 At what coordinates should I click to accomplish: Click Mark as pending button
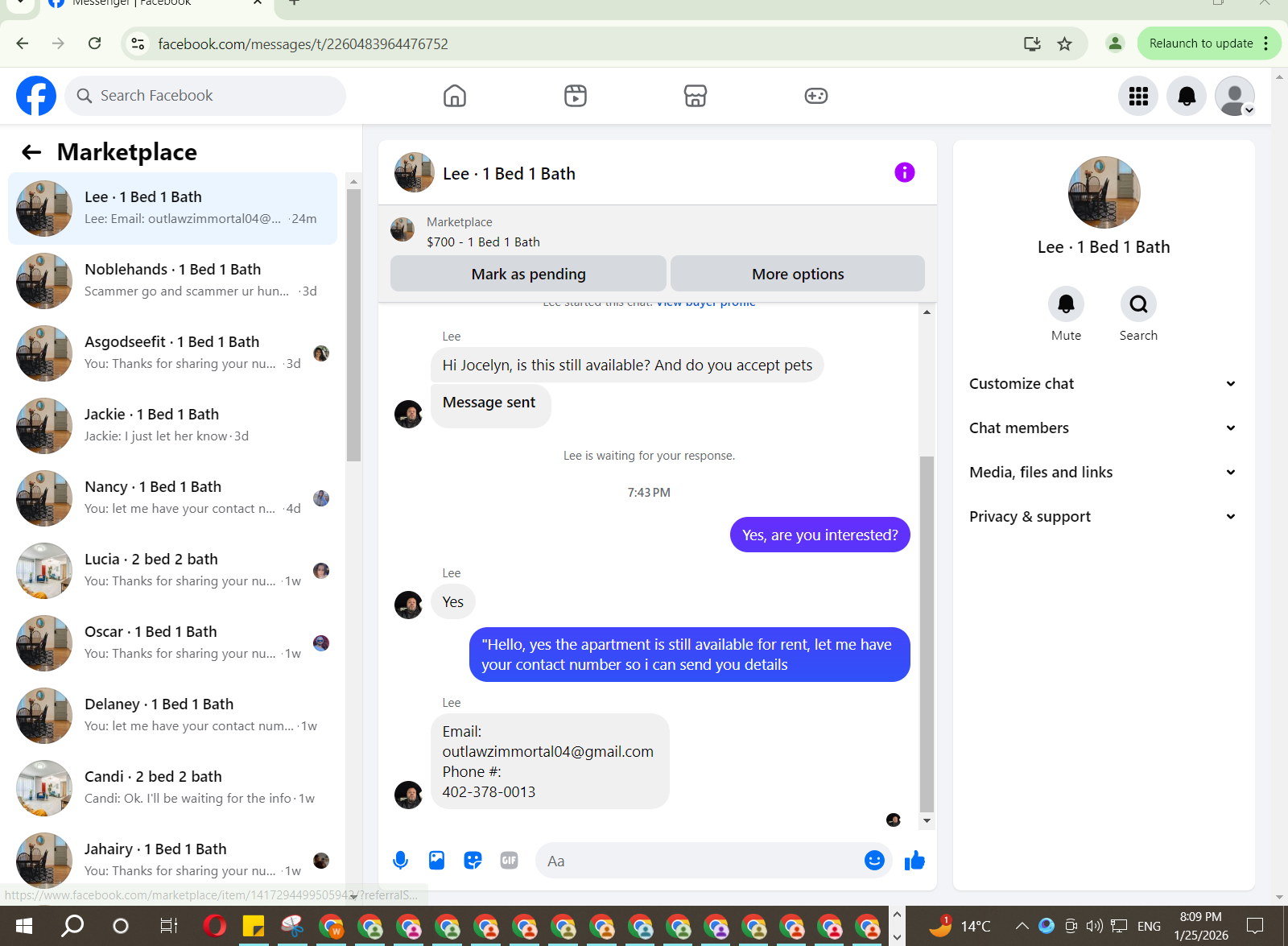[528, 274]
